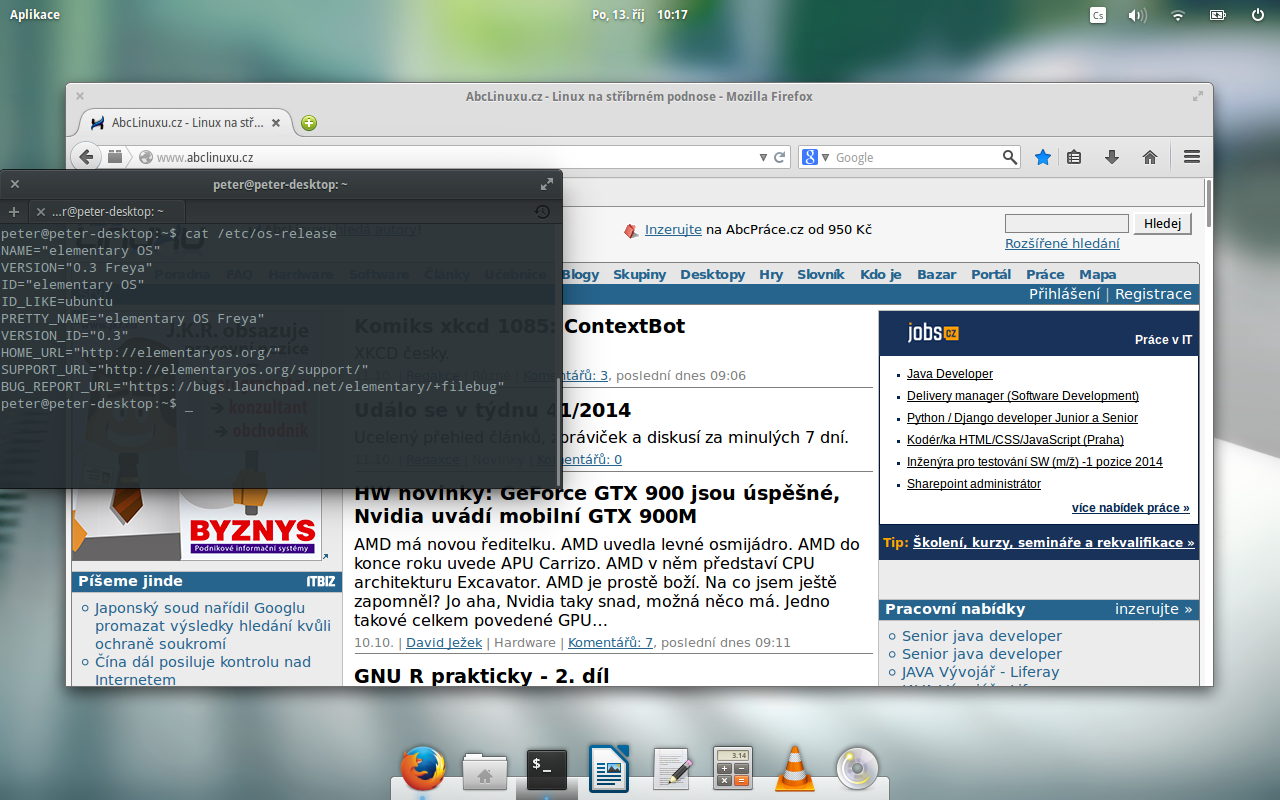The image size is (1280, 800).
Task: Open the více nabídek práce link
Action: click(1131, 508)
